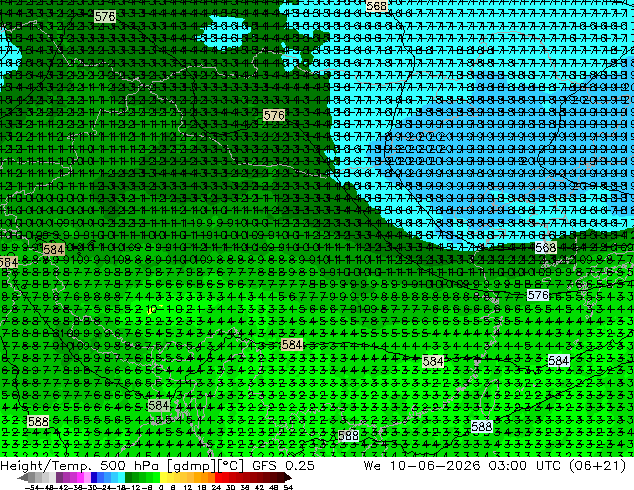Click the yellow swatch above the 0 label
This screenshot has width=634, height=490.
[163, 477]
